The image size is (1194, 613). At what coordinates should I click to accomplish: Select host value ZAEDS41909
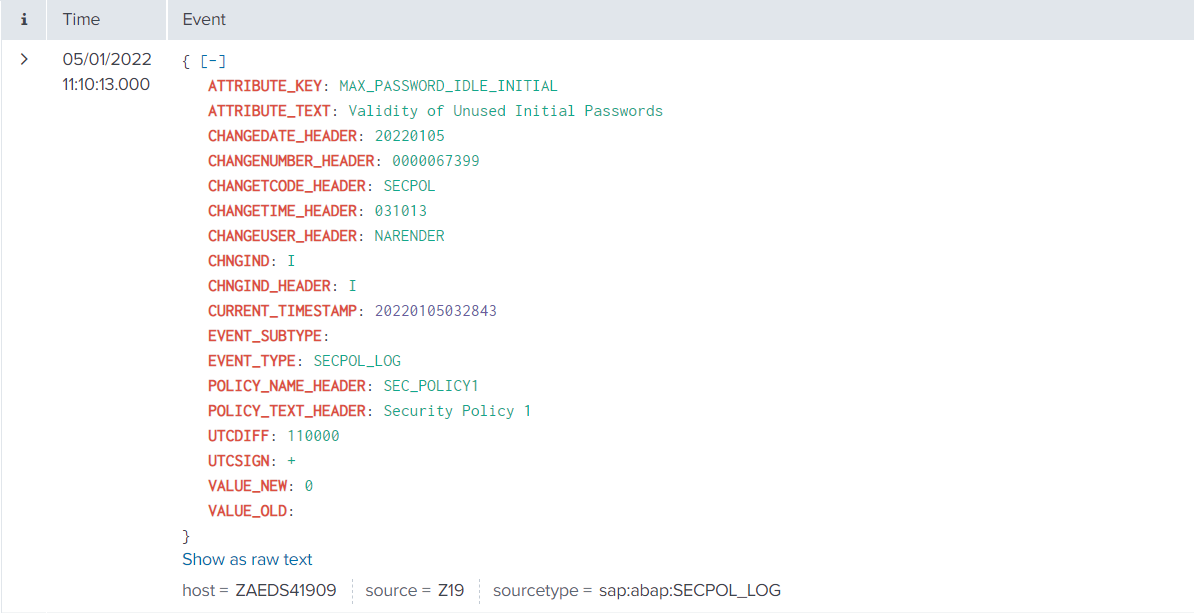click(x=285, y=591)
